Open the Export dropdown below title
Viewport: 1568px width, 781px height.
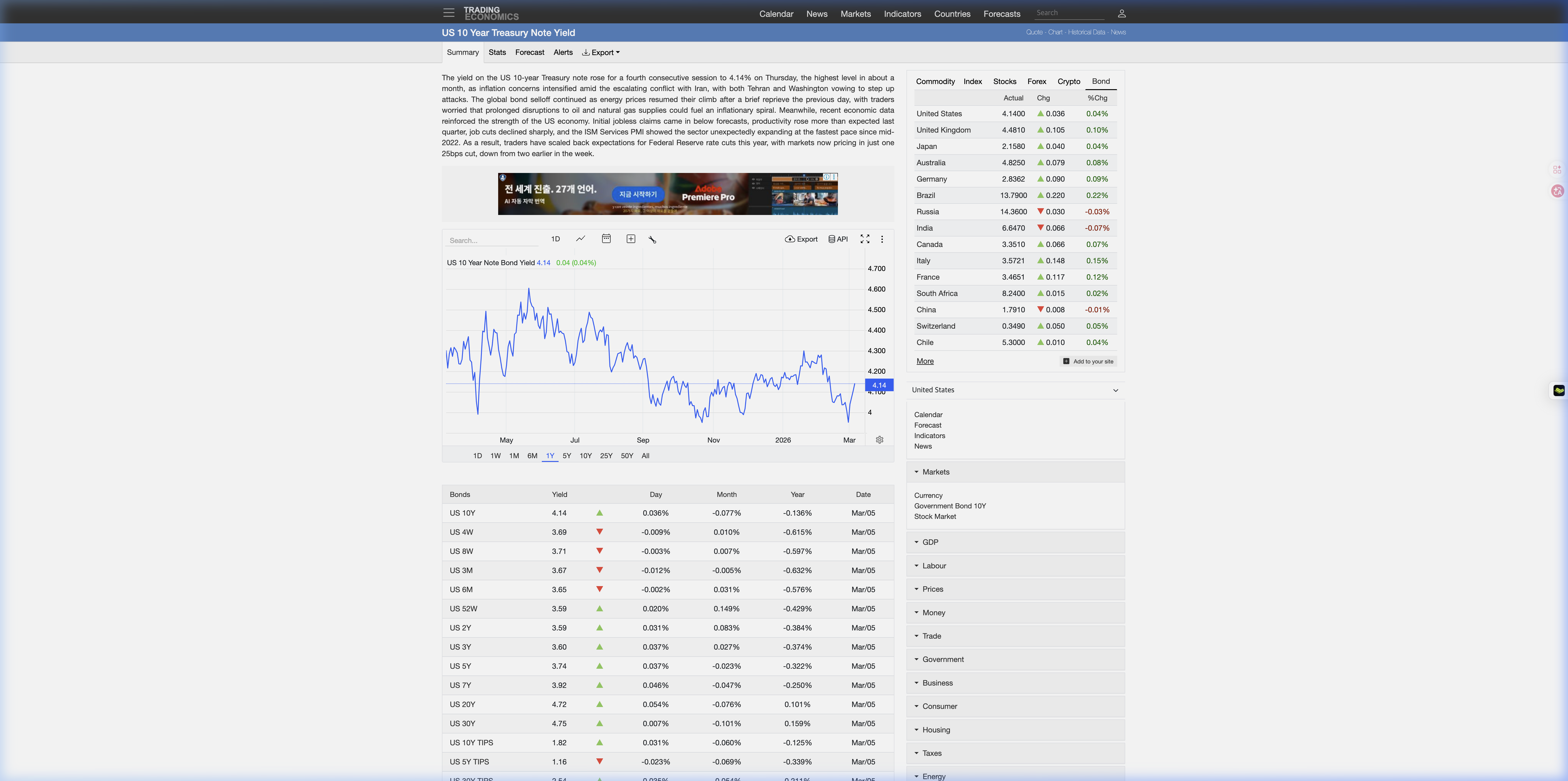click(601, 52)
